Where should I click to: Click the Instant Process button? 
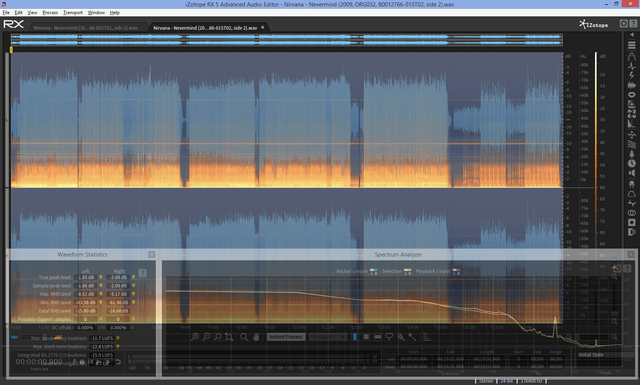pyautogui.click(x=286, y=337)
